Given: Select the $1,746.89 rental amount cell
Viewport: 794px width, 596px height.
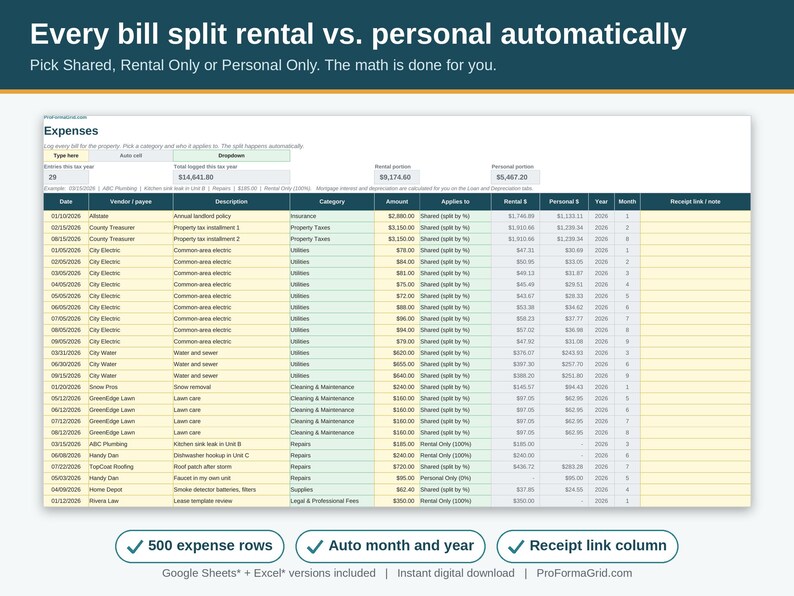Looking at the screenshot, I should point(515,216).
